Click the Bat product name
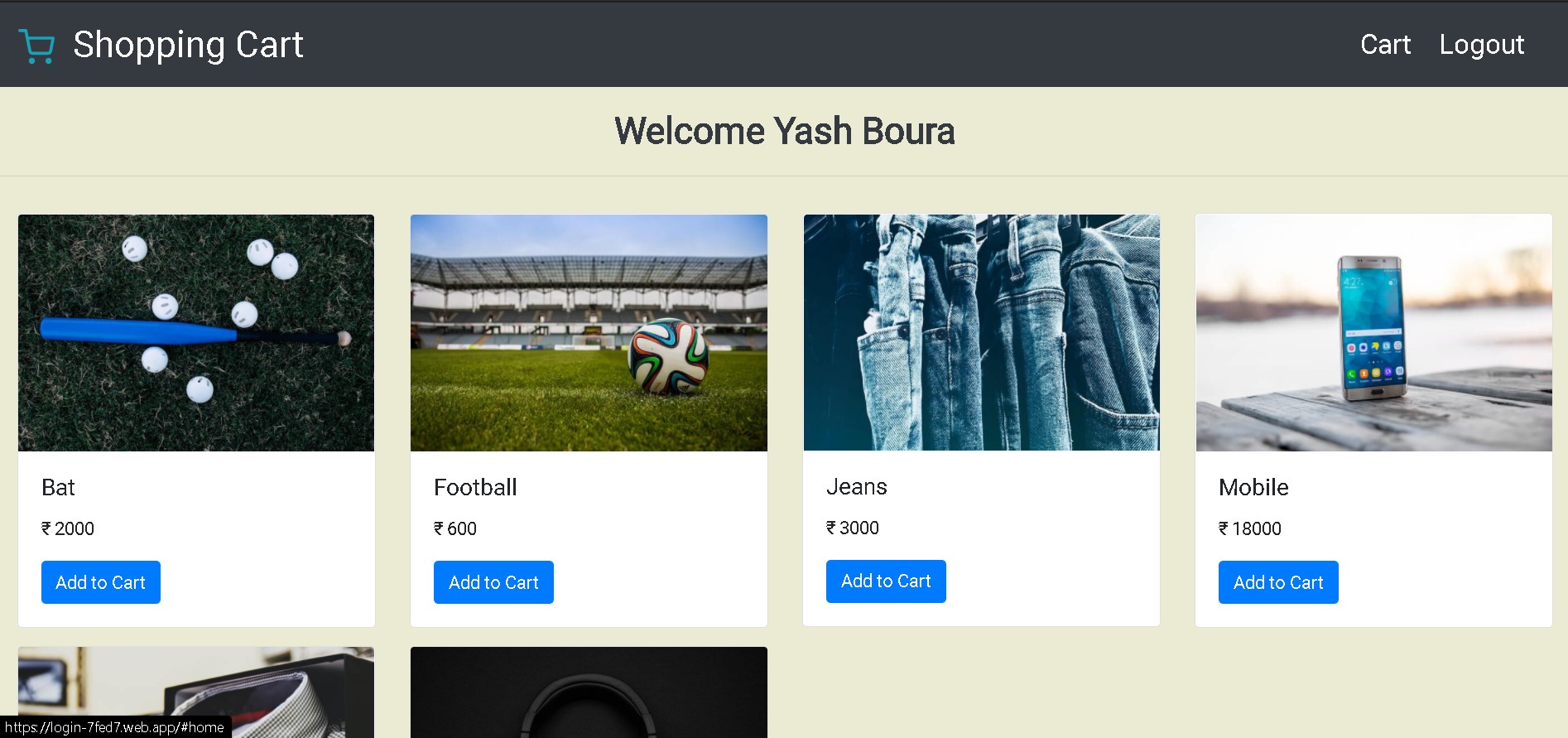Screen dimensions: 1568x738 point(58,487)
